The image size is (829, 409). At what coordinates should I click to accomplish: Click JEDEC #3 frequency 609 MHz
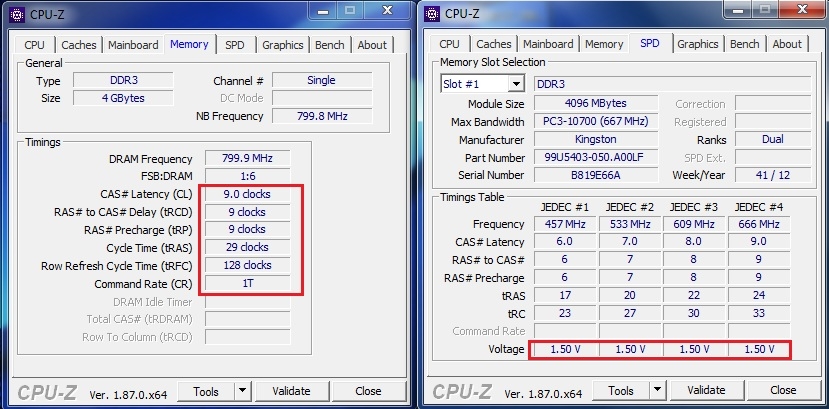tap(694, 224)
